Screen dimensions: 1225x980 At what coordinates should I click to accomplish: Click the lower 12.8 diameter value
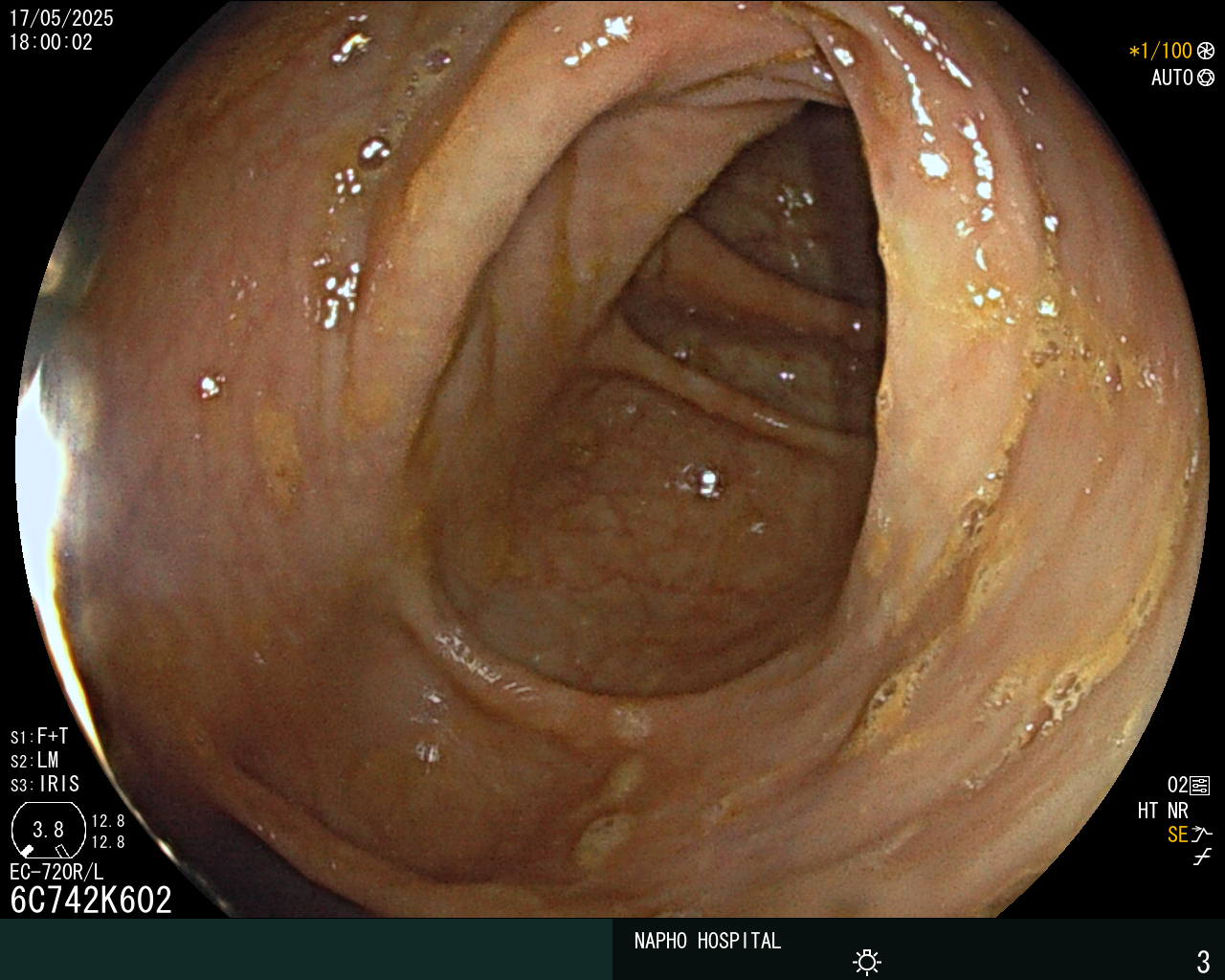click(x=108, y=842)
